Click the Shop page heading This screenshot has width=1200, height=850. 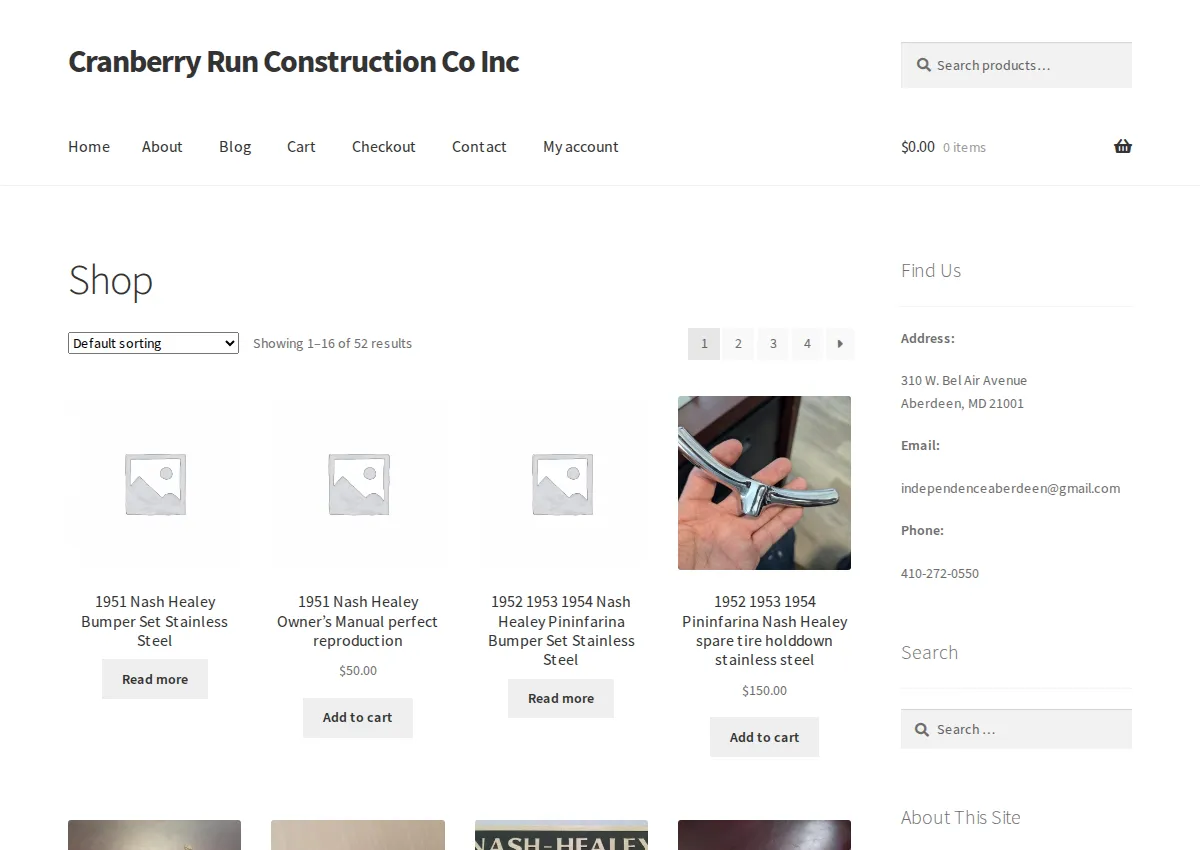click(110, 281)
